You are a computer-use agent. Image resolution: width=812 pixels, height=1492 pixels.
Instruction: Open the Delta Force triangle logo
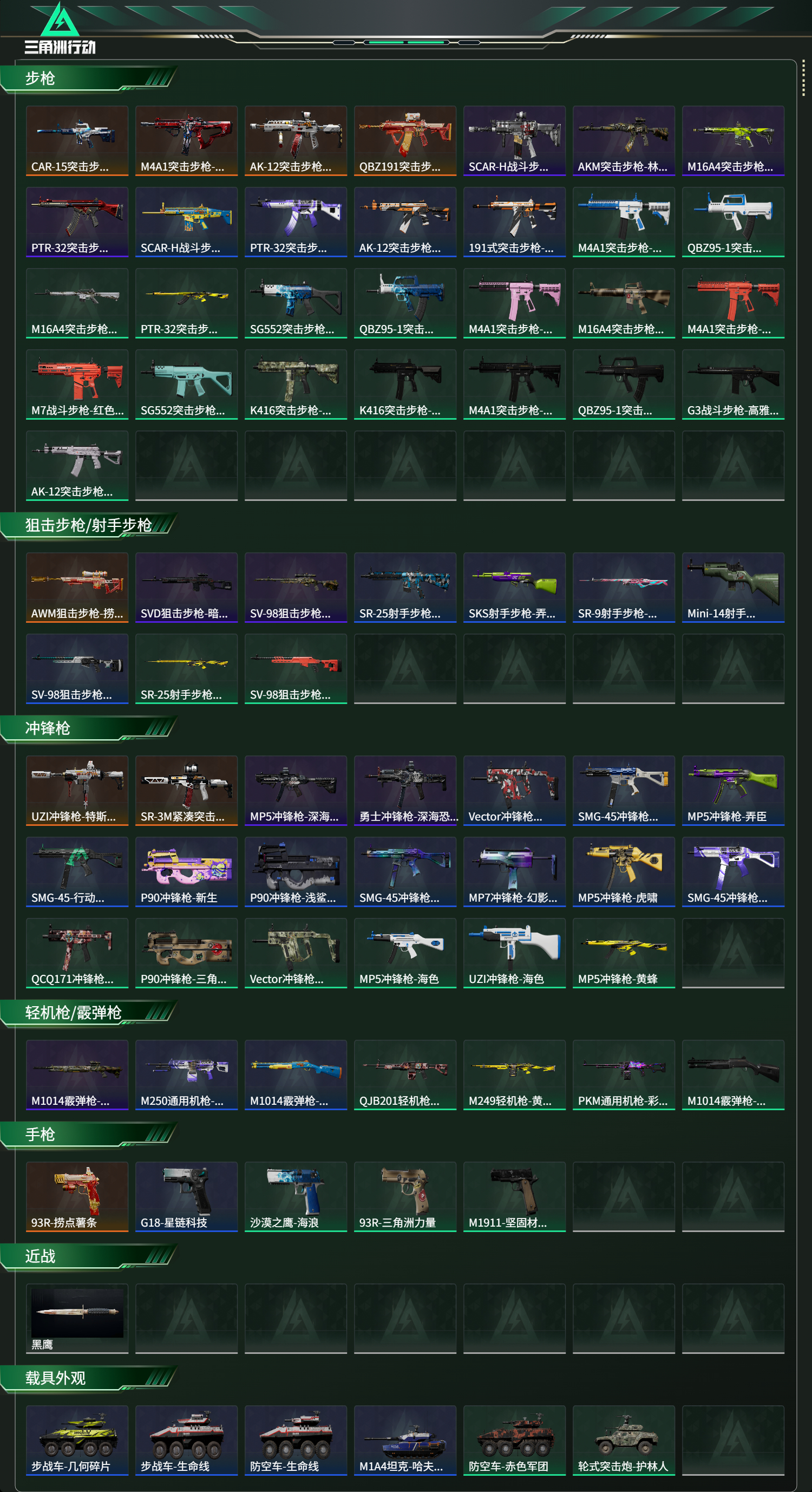60,28
